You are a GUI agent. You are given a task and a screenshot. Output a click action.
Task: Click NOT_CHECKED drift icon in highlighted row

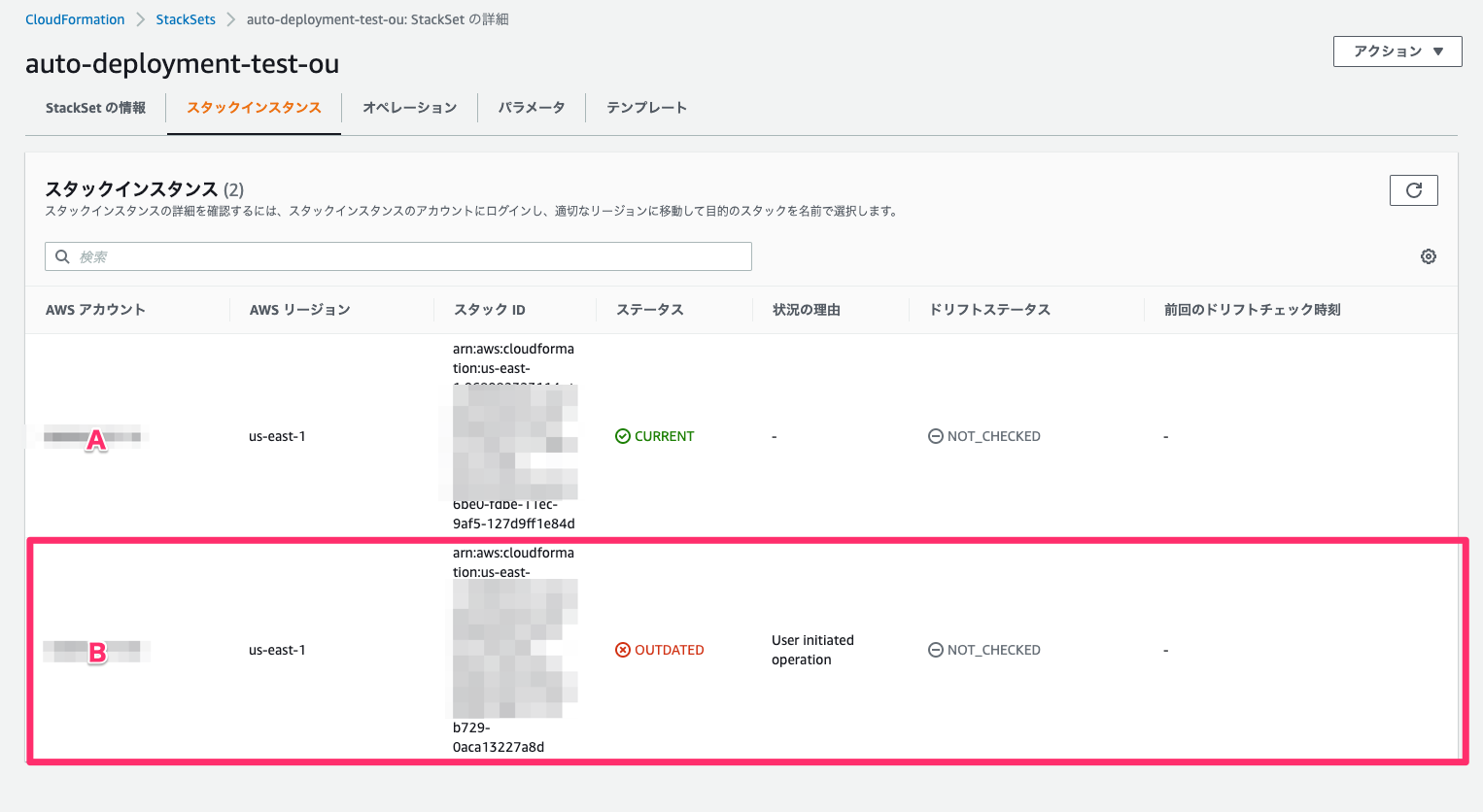(x=935, y=649)
